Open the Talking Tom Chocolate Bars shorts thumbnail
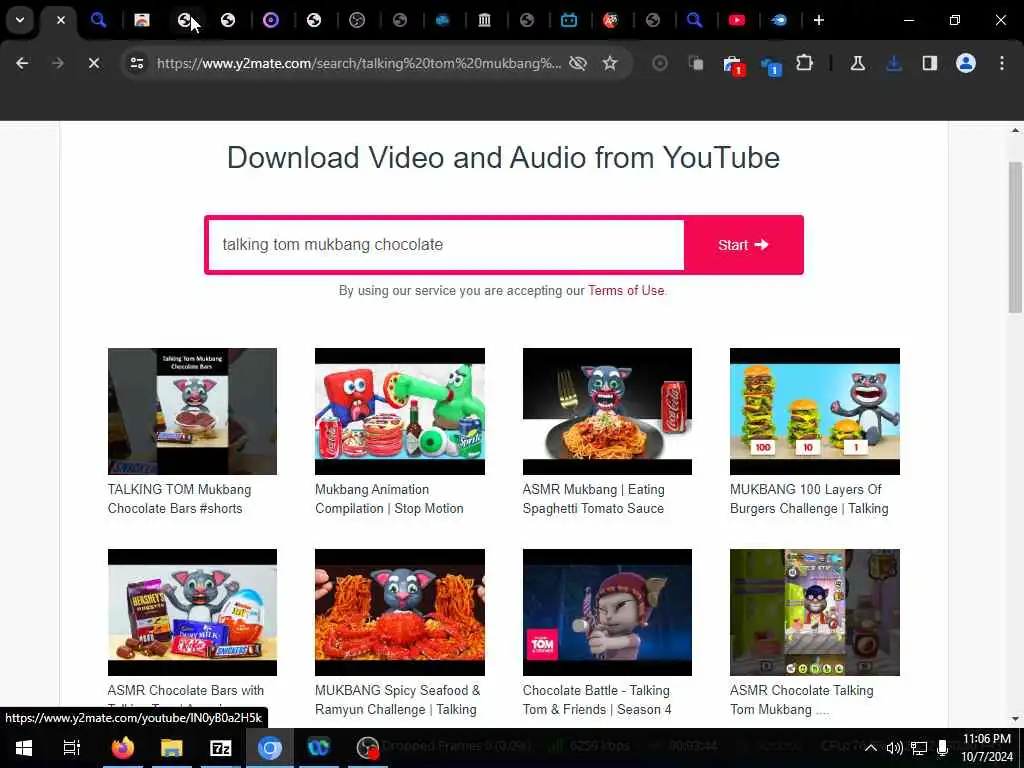This screenshot has width=1024, height=768. click(192, 411)
